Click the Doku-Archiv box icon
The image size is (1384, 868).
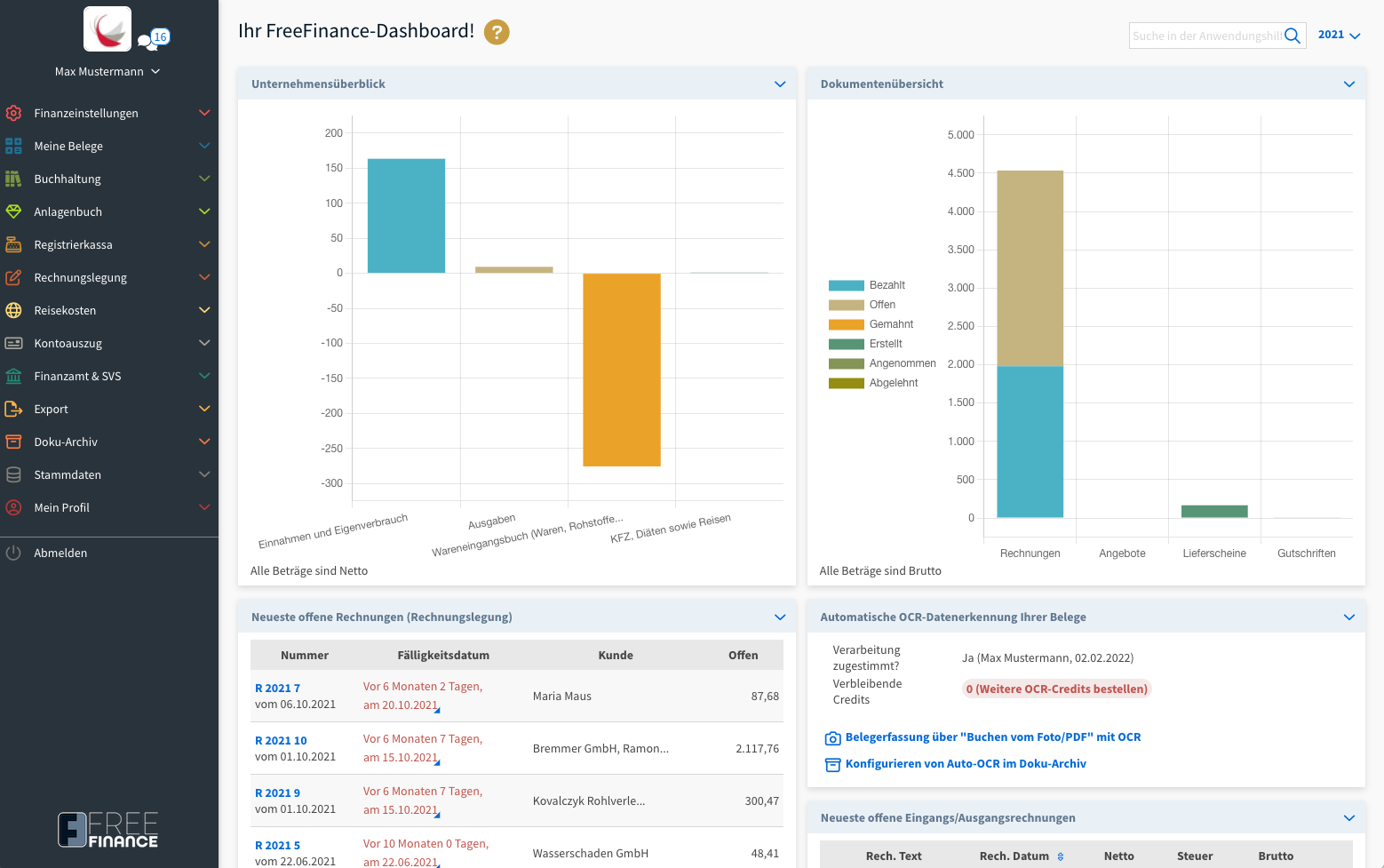pos(13,442)
